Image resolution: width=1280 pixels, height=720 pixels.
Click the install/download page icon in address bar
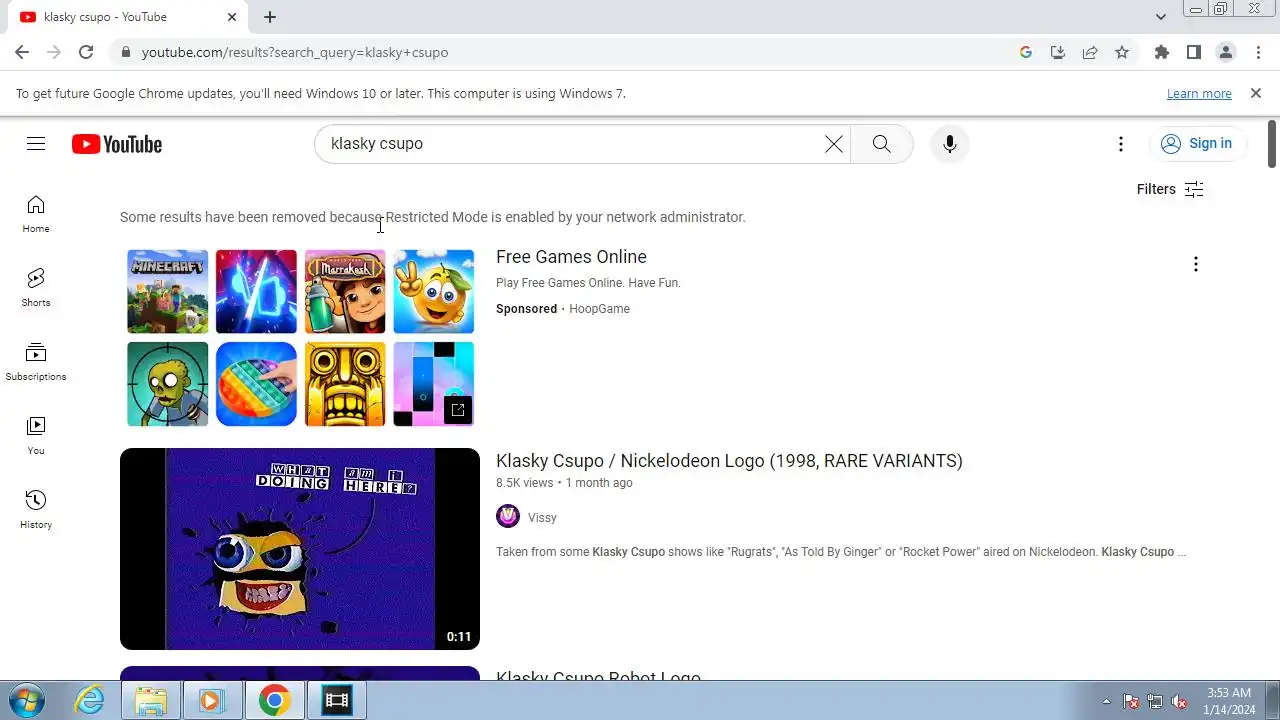tap(1058, 52)
